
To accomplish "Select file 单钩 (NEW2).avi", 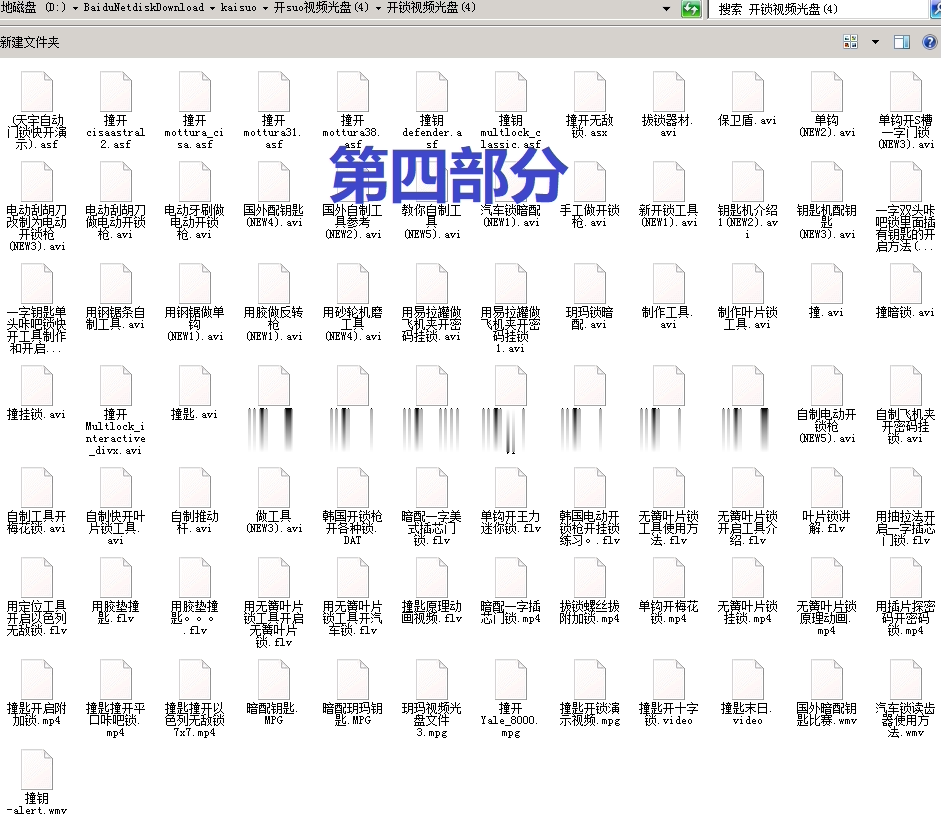I will pyautogui.click(x=826, y=104).
